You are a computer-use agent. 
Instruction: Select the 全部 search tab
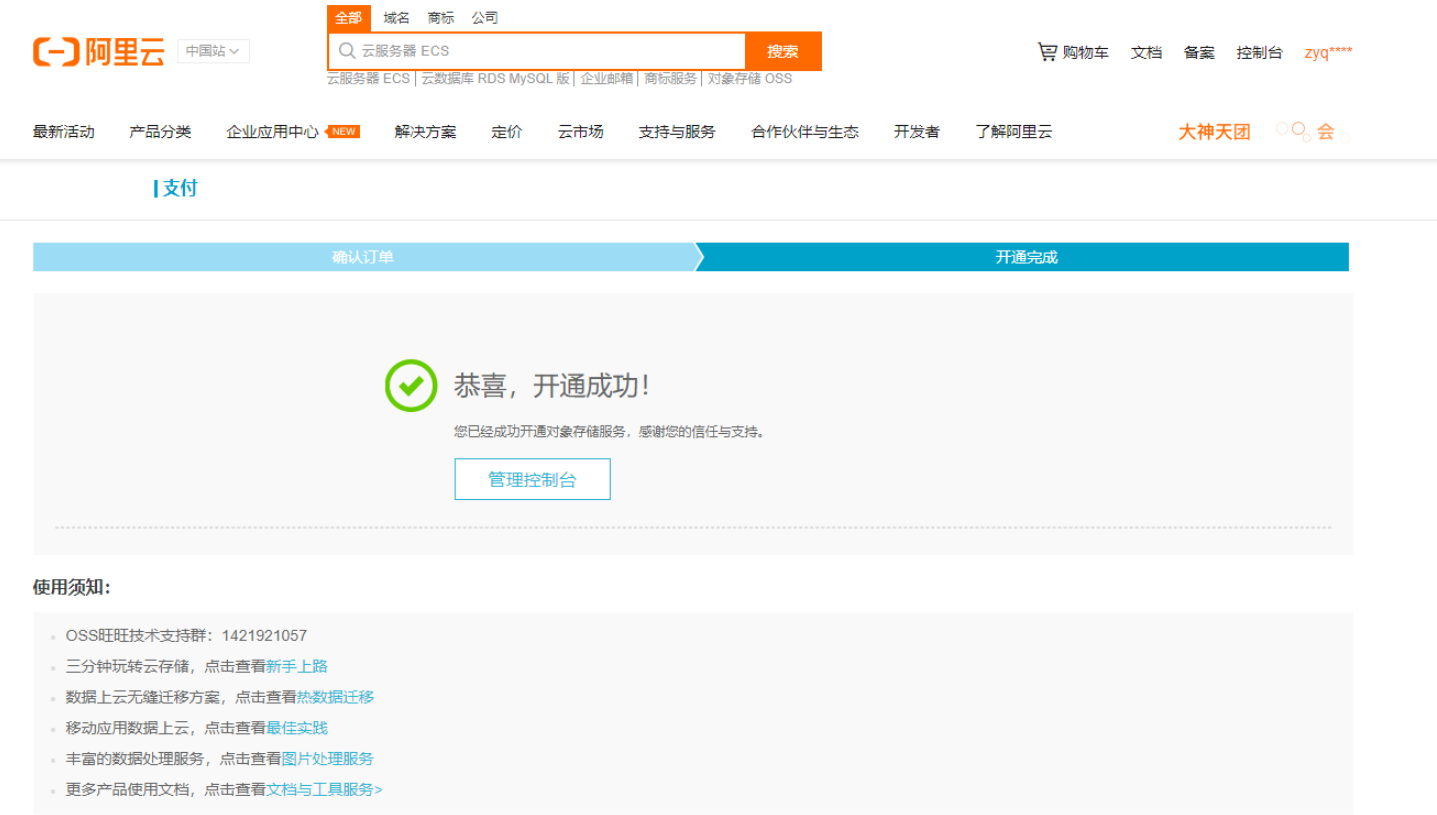348,18
